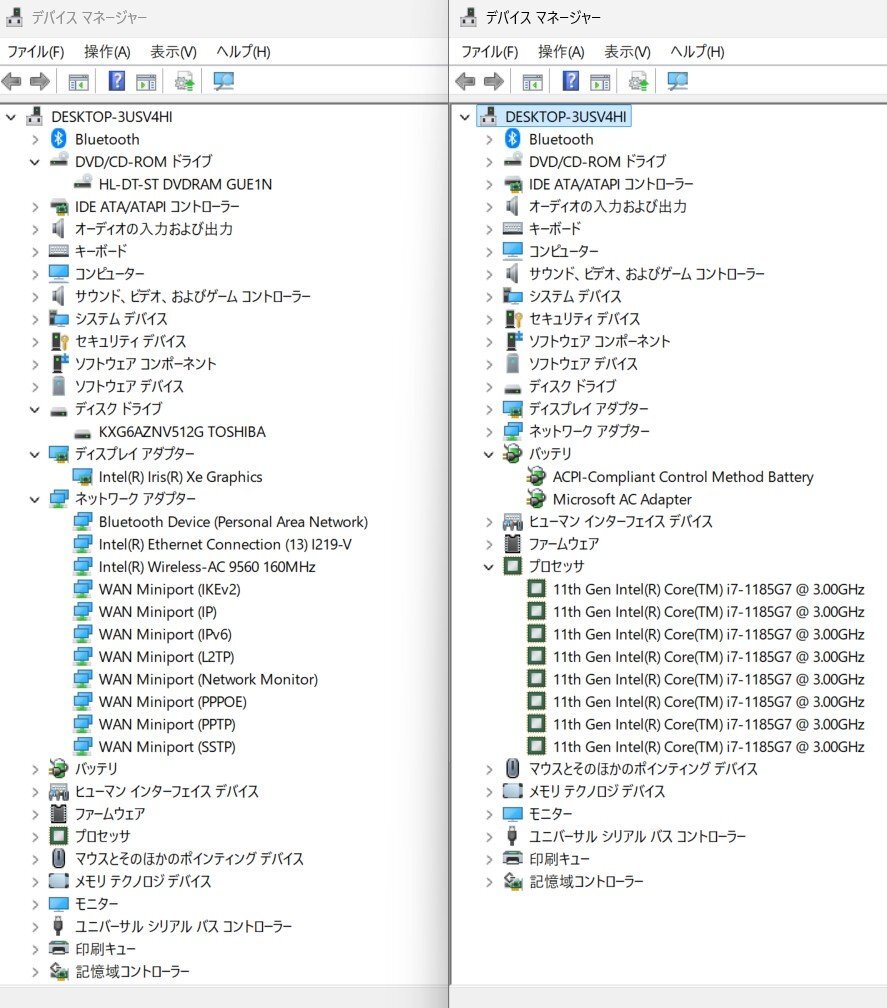
Task: Select メモリ テクノロジ デバイス in right window
Action: tap(596, 791)
